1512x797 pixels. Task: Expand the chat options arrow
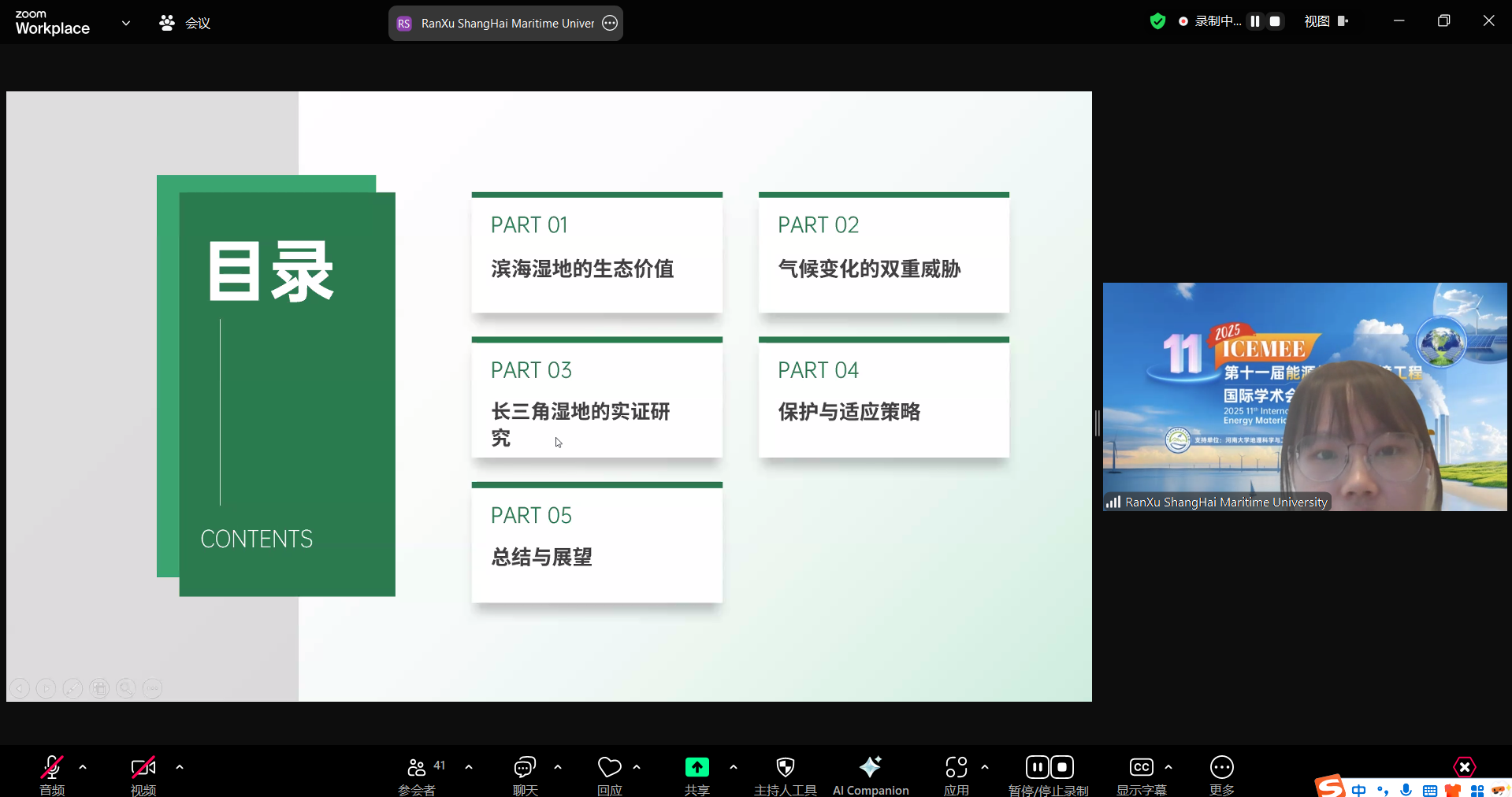pos(558,767)
